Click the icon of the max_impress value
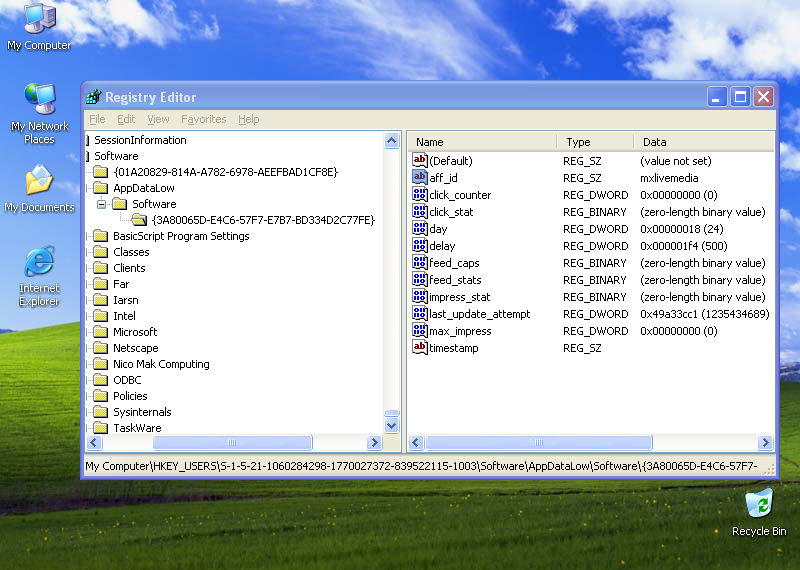The image size is (800, 570). (x=419, y=330)
